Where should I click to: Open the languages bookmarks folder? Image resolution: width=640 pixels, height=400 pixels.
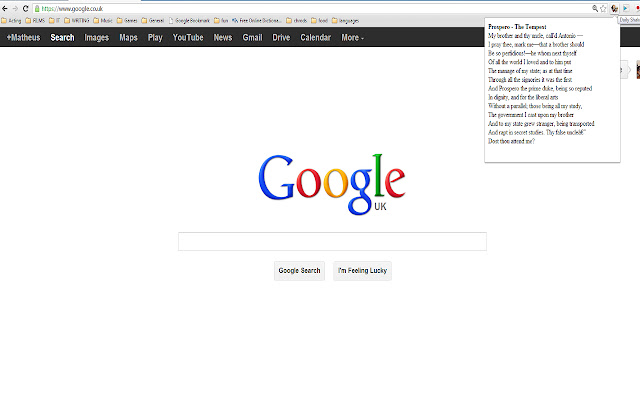345,20
